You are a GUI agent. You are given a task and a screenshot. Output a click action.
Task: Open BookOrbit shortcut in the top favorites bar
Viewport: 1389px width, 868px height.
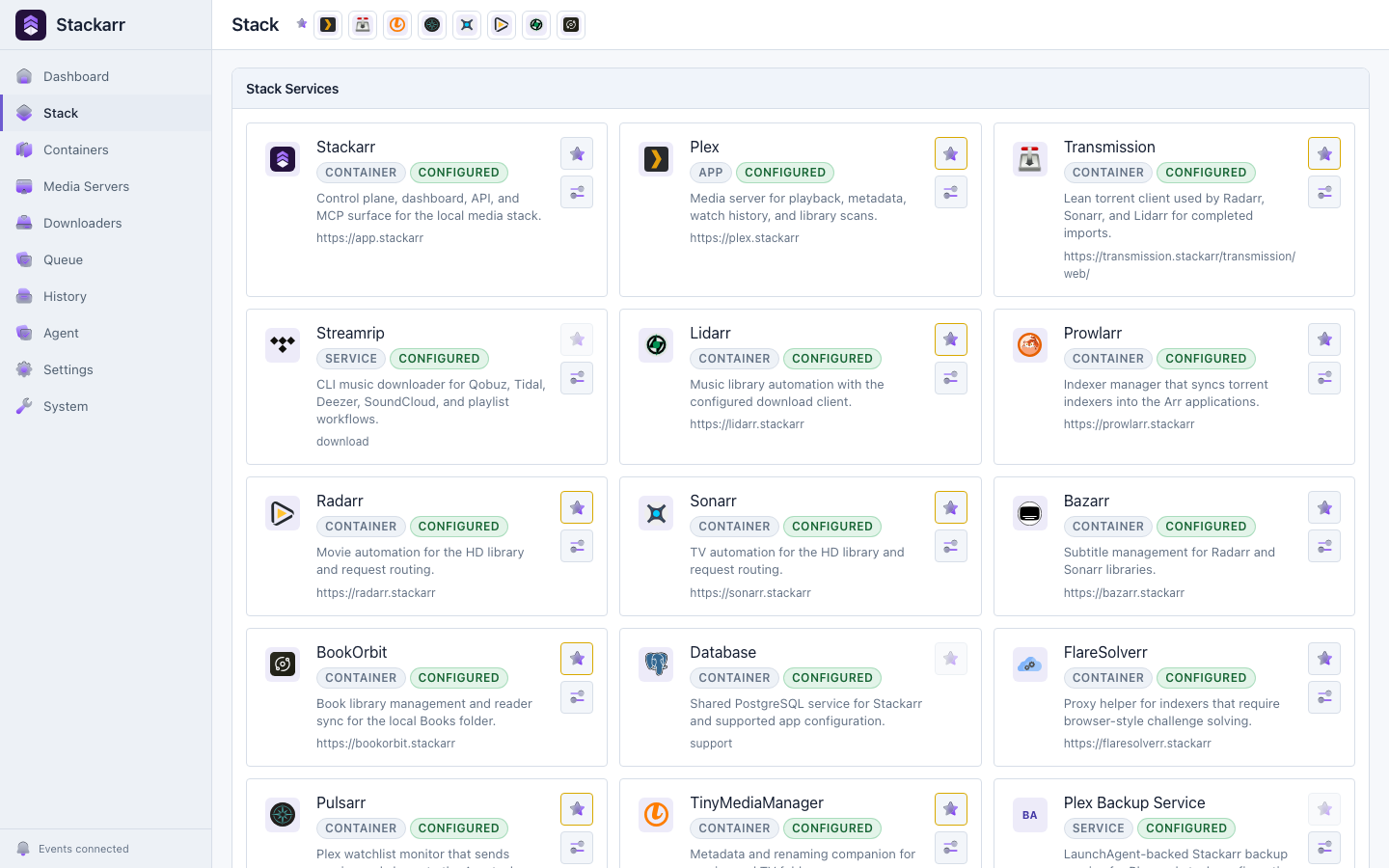(571, 25)
